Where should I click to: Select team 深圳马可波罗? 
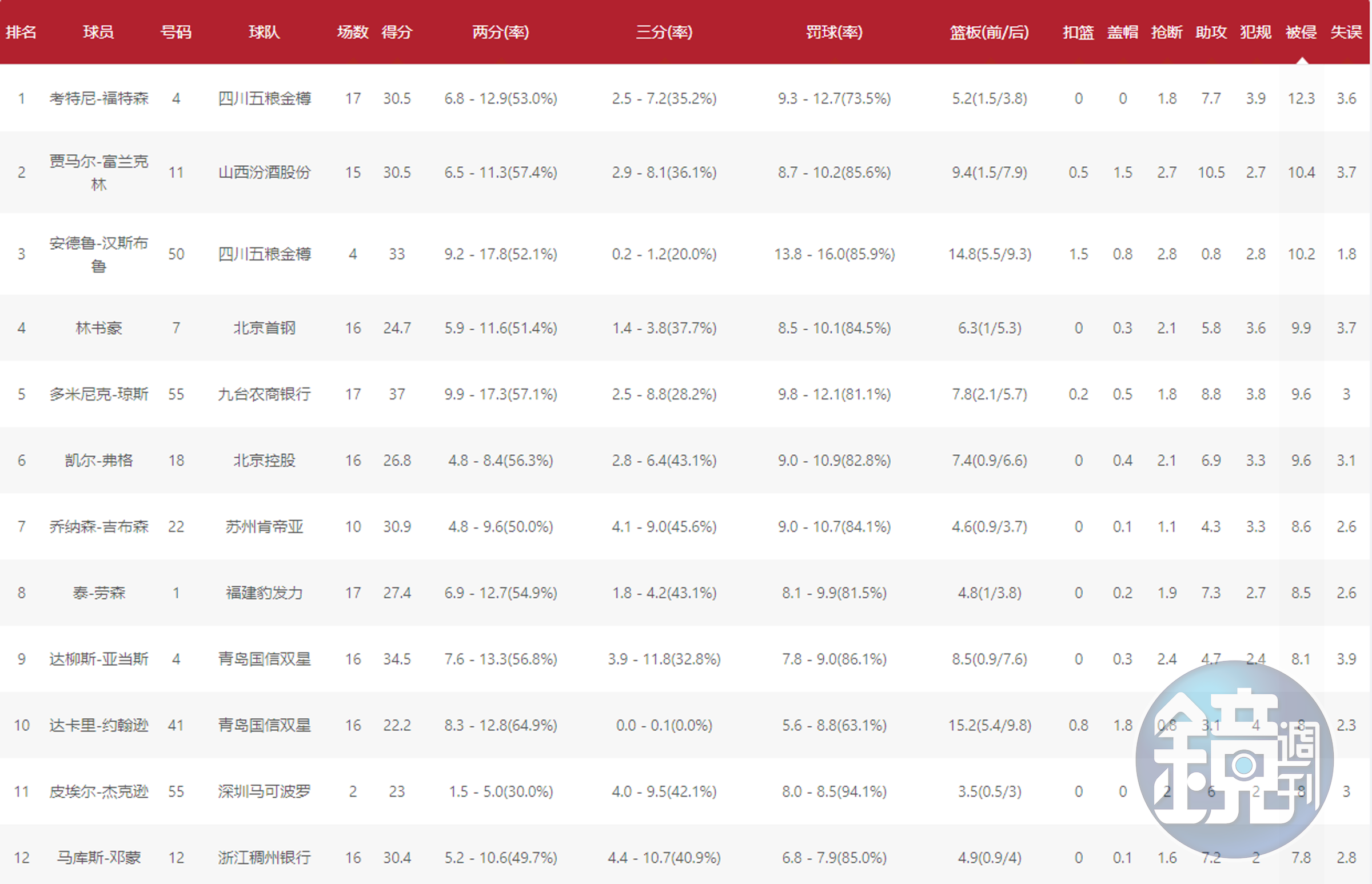coord(264,791)
